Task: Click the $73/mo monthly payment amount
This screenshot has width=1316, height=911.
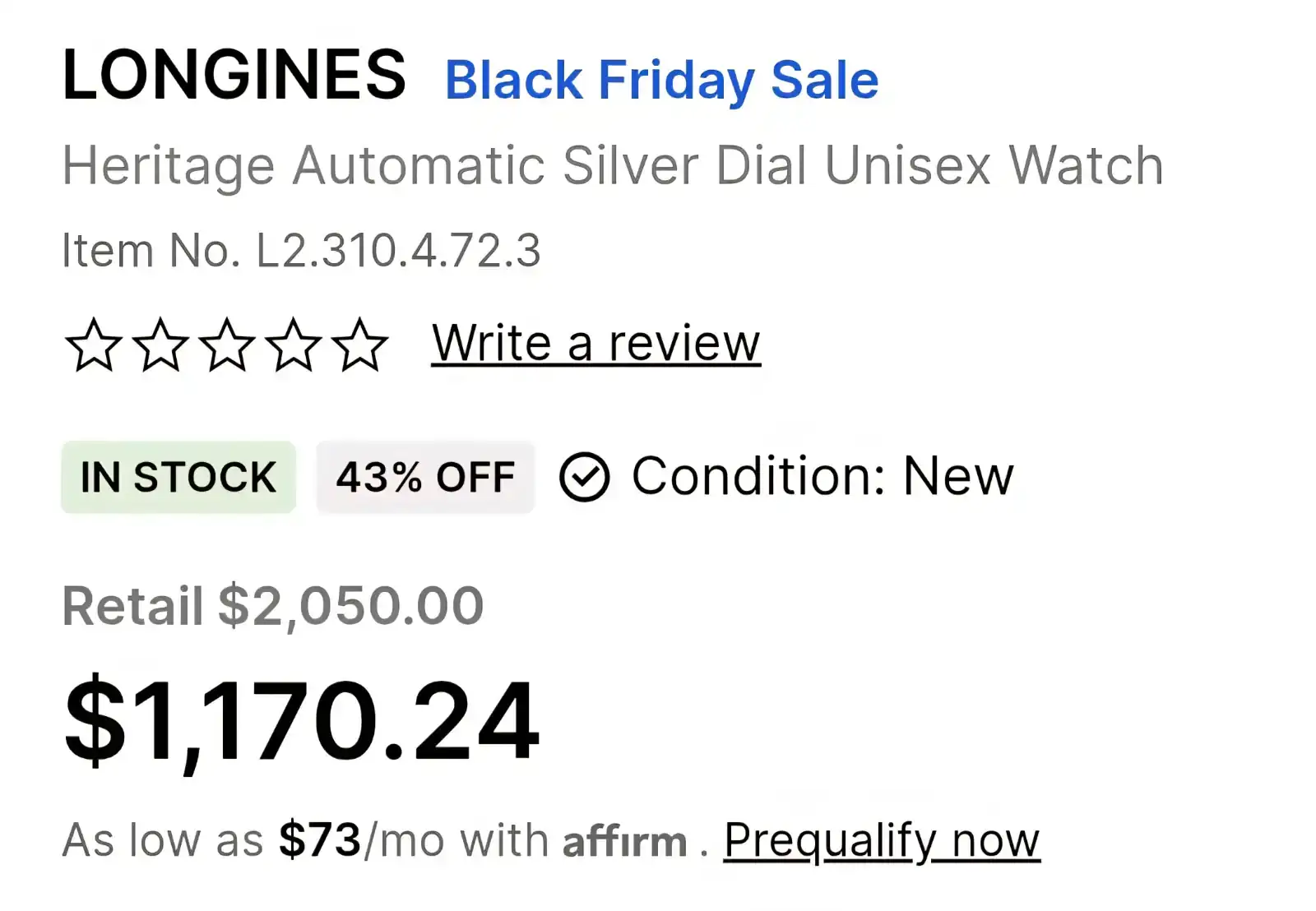Action: pos(320,841)
